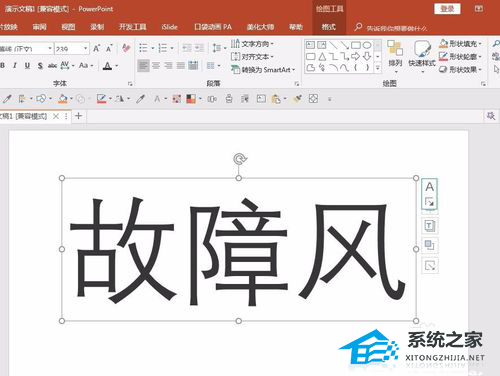The width and height of the screenshot is (500, 376).
Task: Click the 形状效果 shape effects button
Action: click(x=461, y=69)
